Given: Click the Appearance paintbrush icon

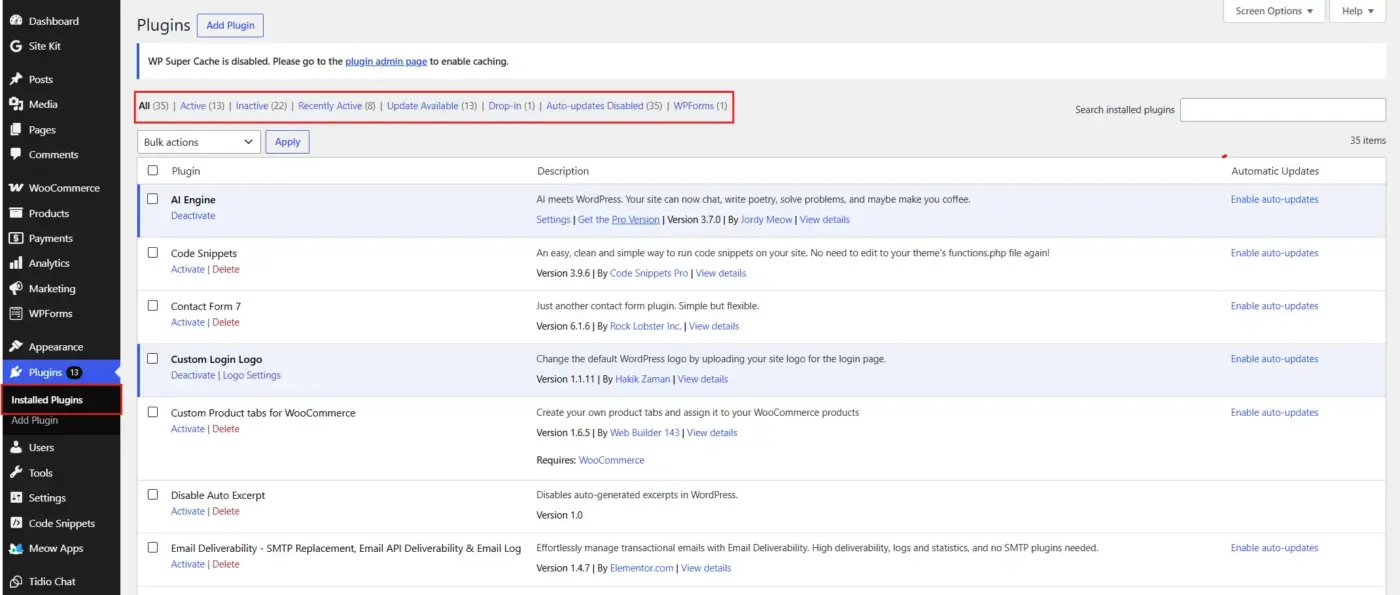Looking at the screenshot, I should coord(16,347).
